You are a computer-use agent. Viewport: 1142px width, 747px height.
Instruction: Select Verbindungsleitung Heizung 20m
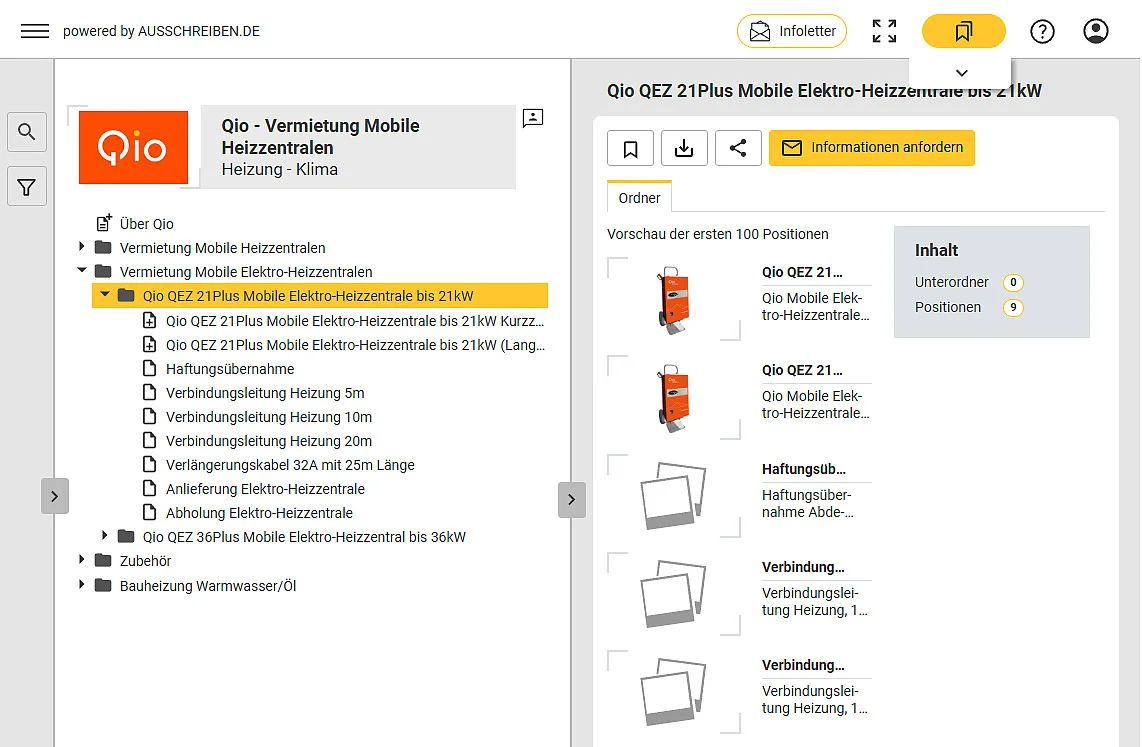coord(269,441)
